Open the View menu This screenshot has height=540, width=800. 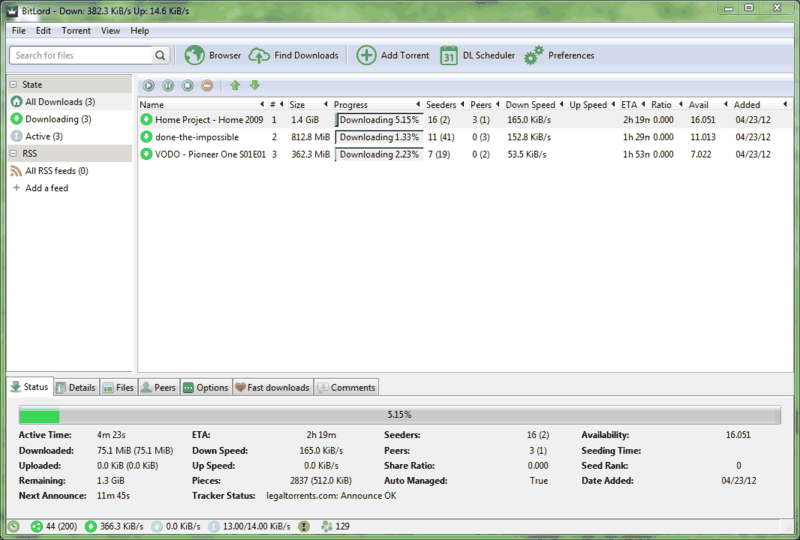110,31
